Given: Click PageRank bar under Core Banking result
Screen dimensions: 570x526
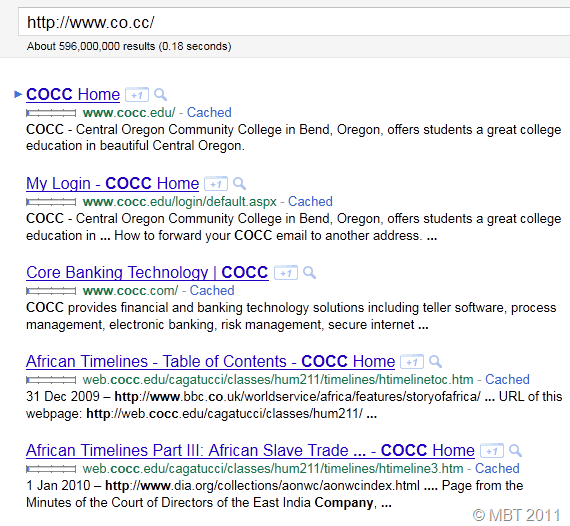Looking at the screenshot, I should pos(51,291).
